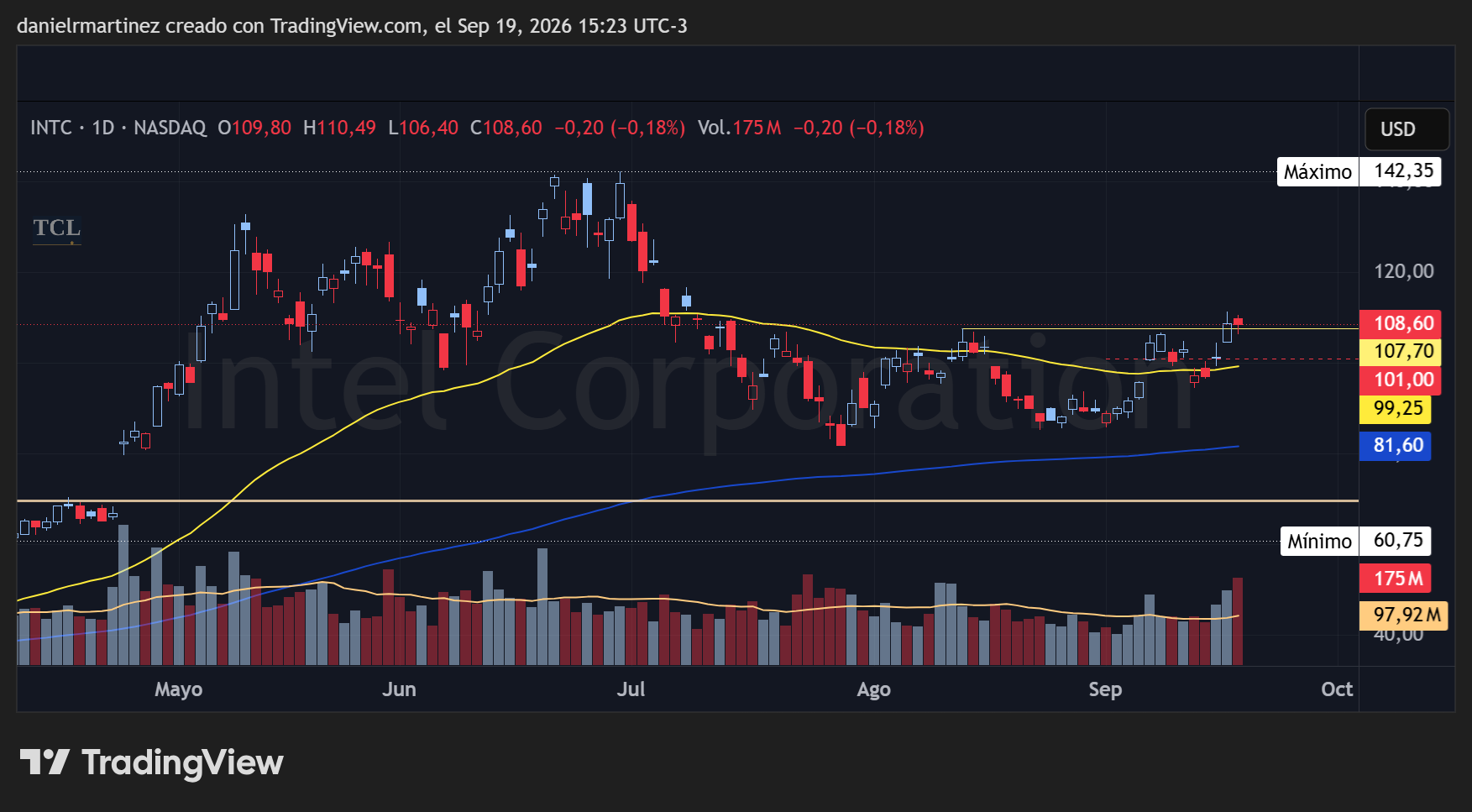Click the Jun label on the time axis
The width and height of the screenshot is (1472, 812).
tap(399, 689)
